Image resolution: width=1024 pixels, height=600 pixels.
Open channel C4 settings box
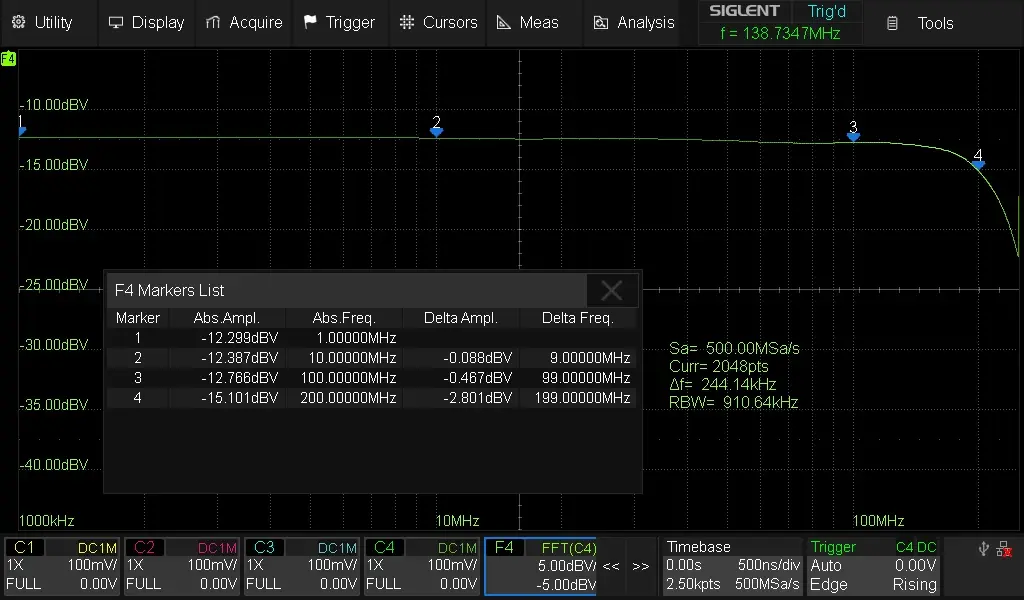(423, 566)
